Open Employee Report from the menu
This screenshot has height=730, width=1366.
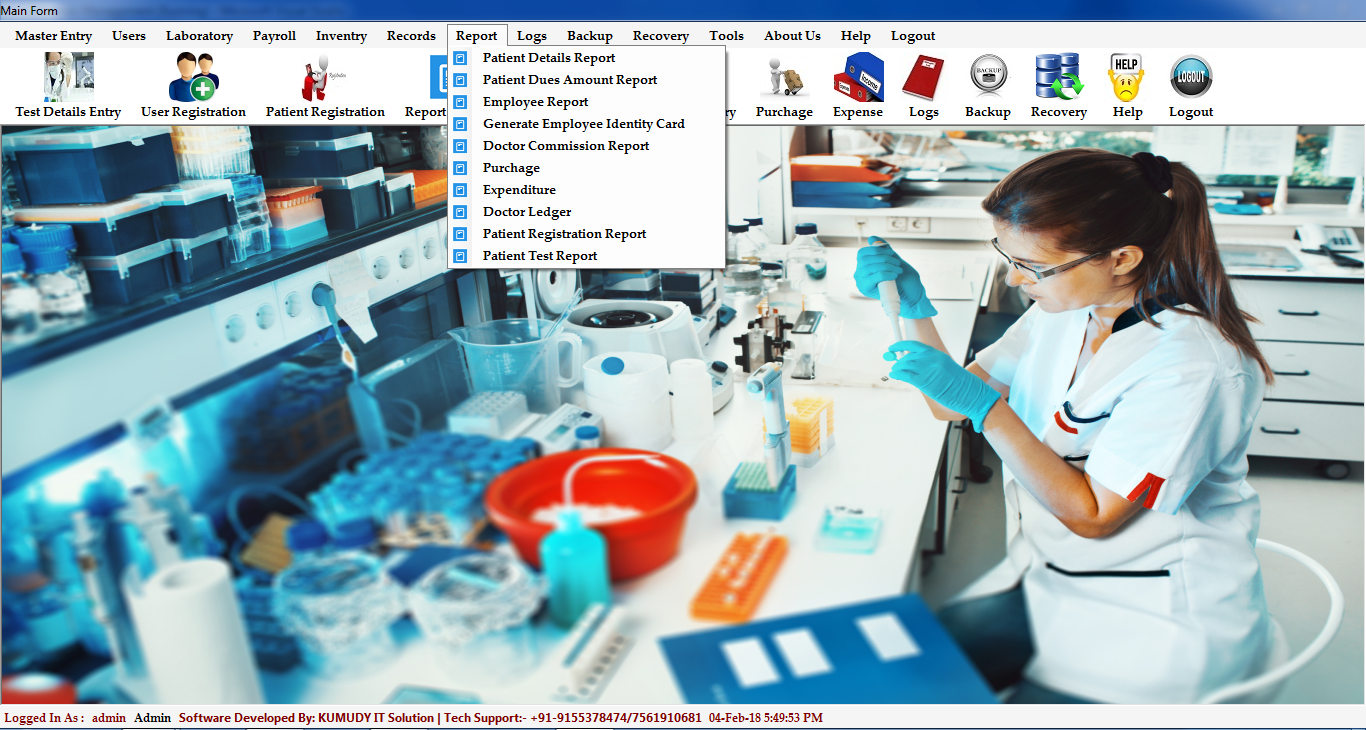(535, 102)
